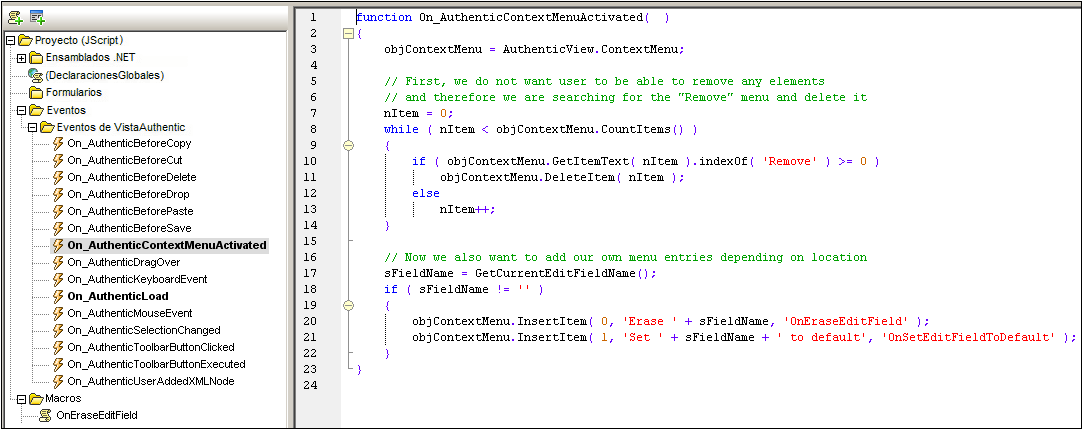Select Eventos de VistaAuthentic folder label
This screenshot has width=1083, height=430.
[121, 127]
